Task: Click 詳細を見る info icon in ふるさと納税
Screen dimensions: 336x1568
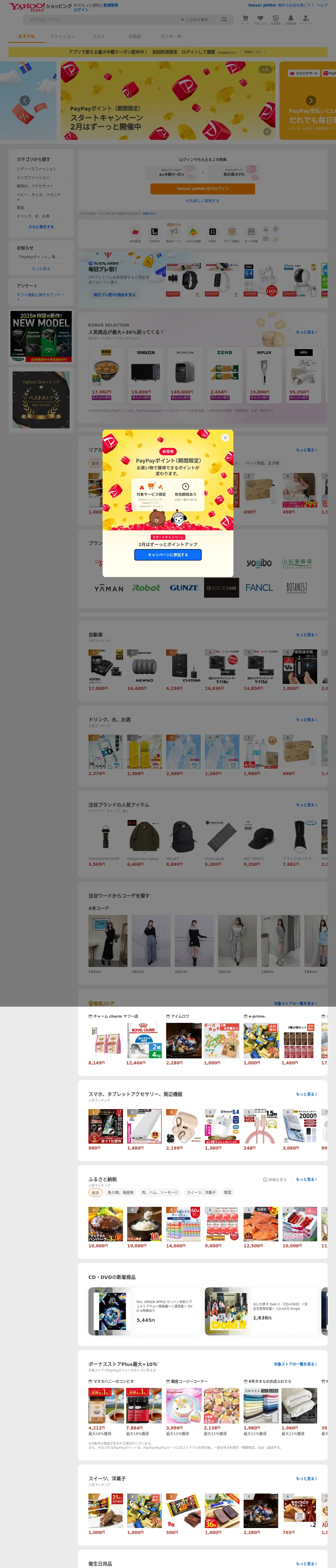Action: 275,1180
